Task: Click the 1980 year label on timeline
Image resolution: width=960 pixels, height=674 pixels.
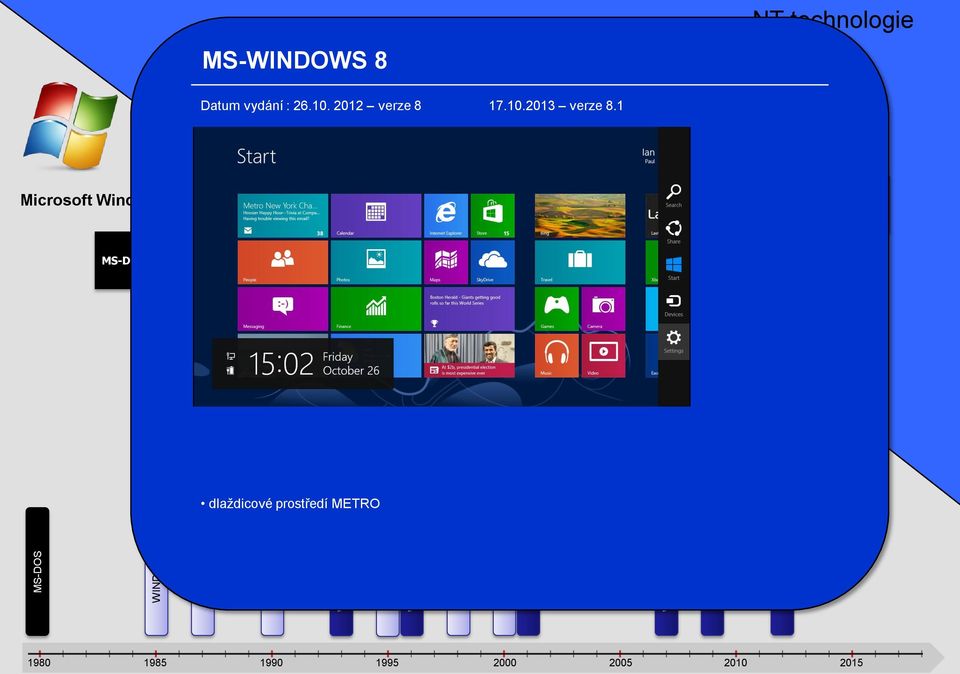Action: point(39,662)
